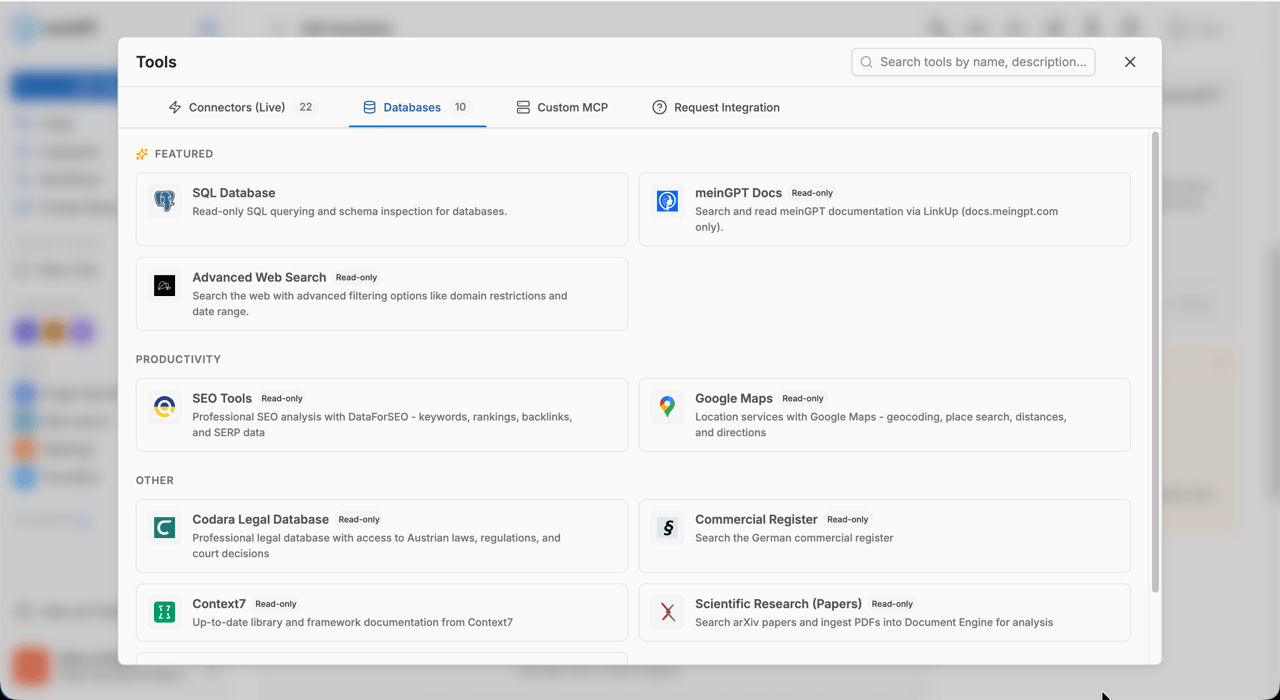Click the Read-only badge beside Advanced Web Search
The image size is (1280, 700).
[x=357, y=277]
